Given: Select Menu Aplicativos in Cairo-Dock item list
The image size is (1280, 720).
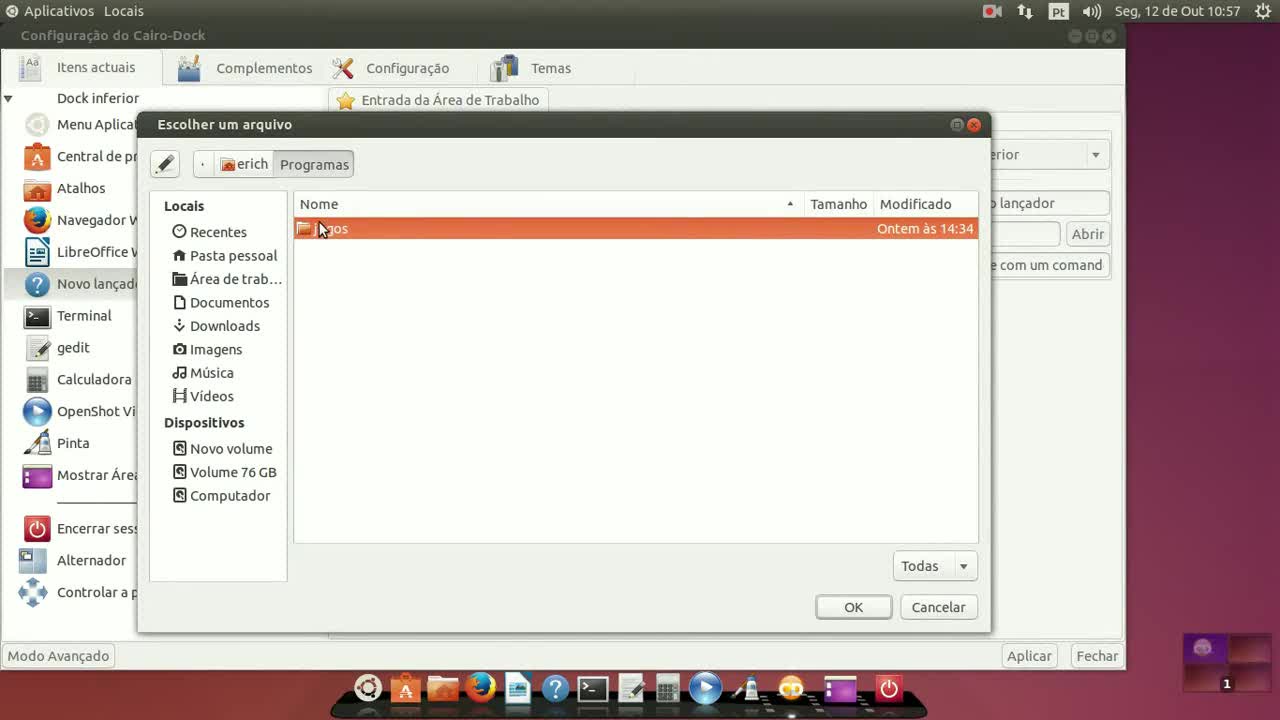Looking at the screenshot, I should coord(80,125).
